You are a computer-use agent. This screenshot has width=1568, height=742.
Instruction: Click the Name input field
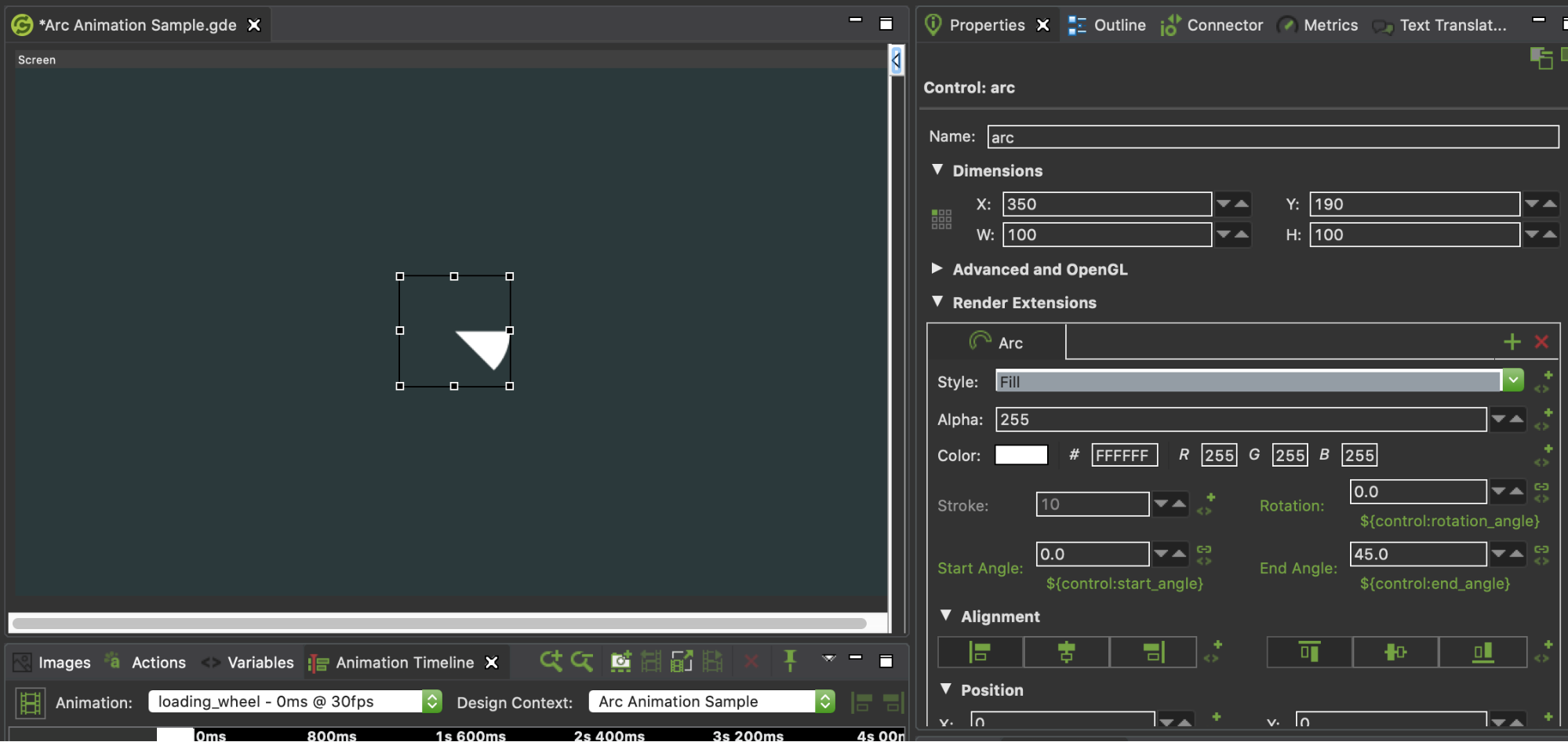(x=1272, y=136)
